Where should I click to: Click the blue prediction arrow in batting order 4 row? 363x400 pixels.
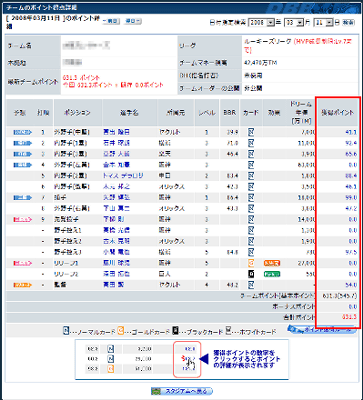click(x=22, y=165)
